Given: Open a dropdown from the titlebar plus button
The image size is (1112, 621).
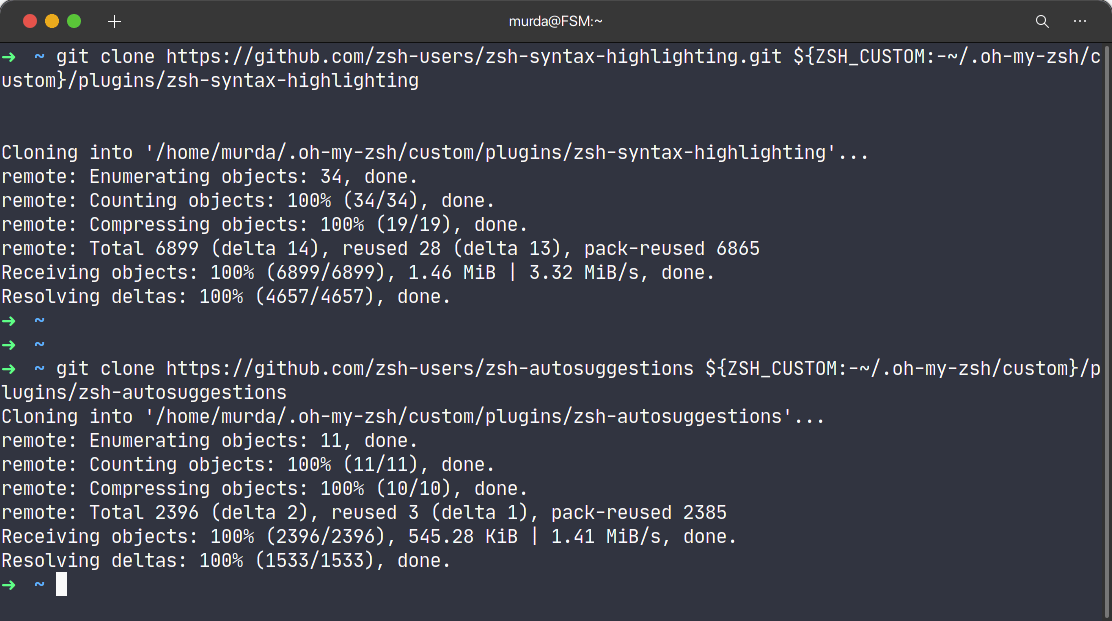Looking at the screenshot, I should coord(114,20).
